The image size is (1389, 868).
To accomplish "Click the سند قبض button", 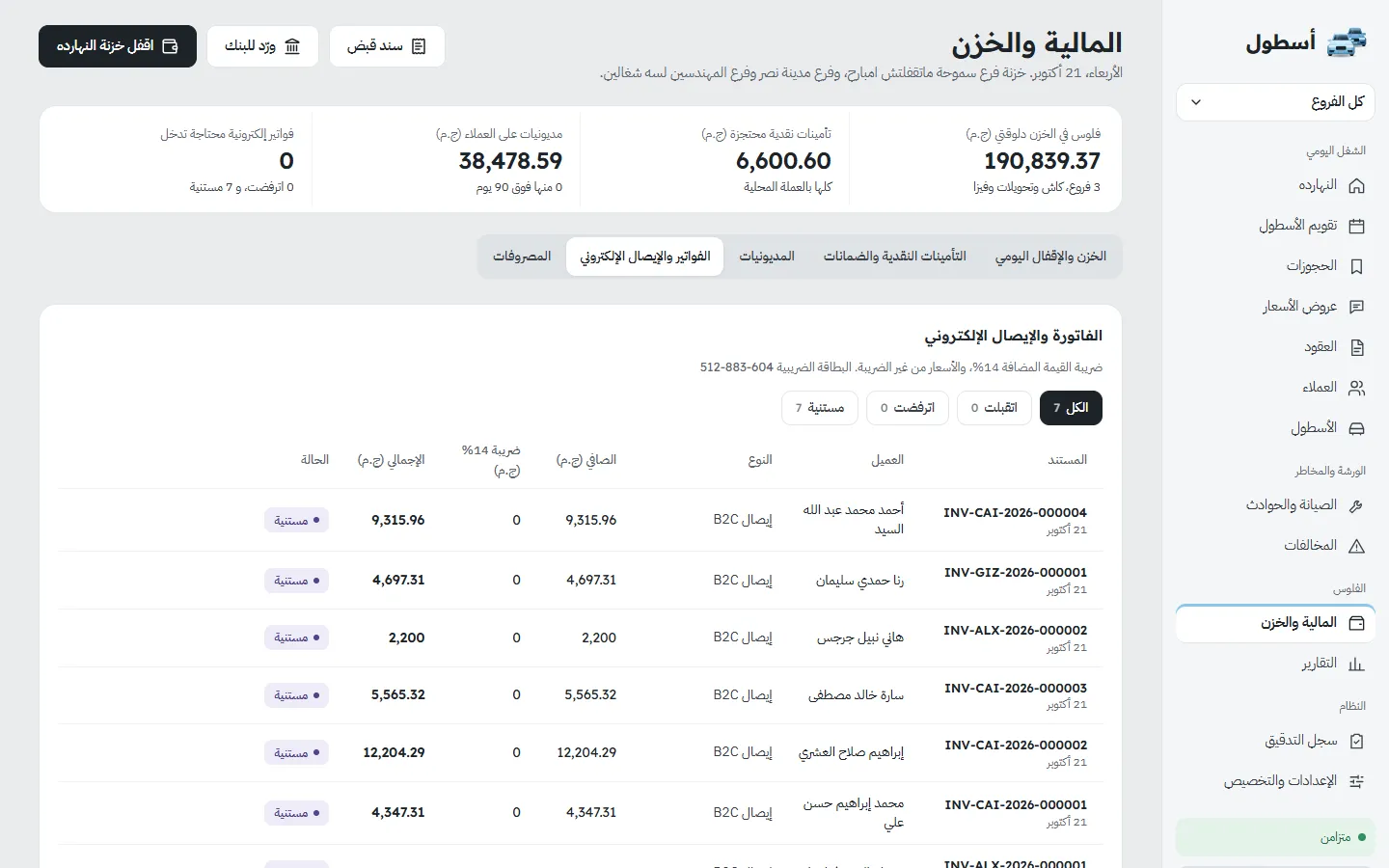I will (387, 46).
